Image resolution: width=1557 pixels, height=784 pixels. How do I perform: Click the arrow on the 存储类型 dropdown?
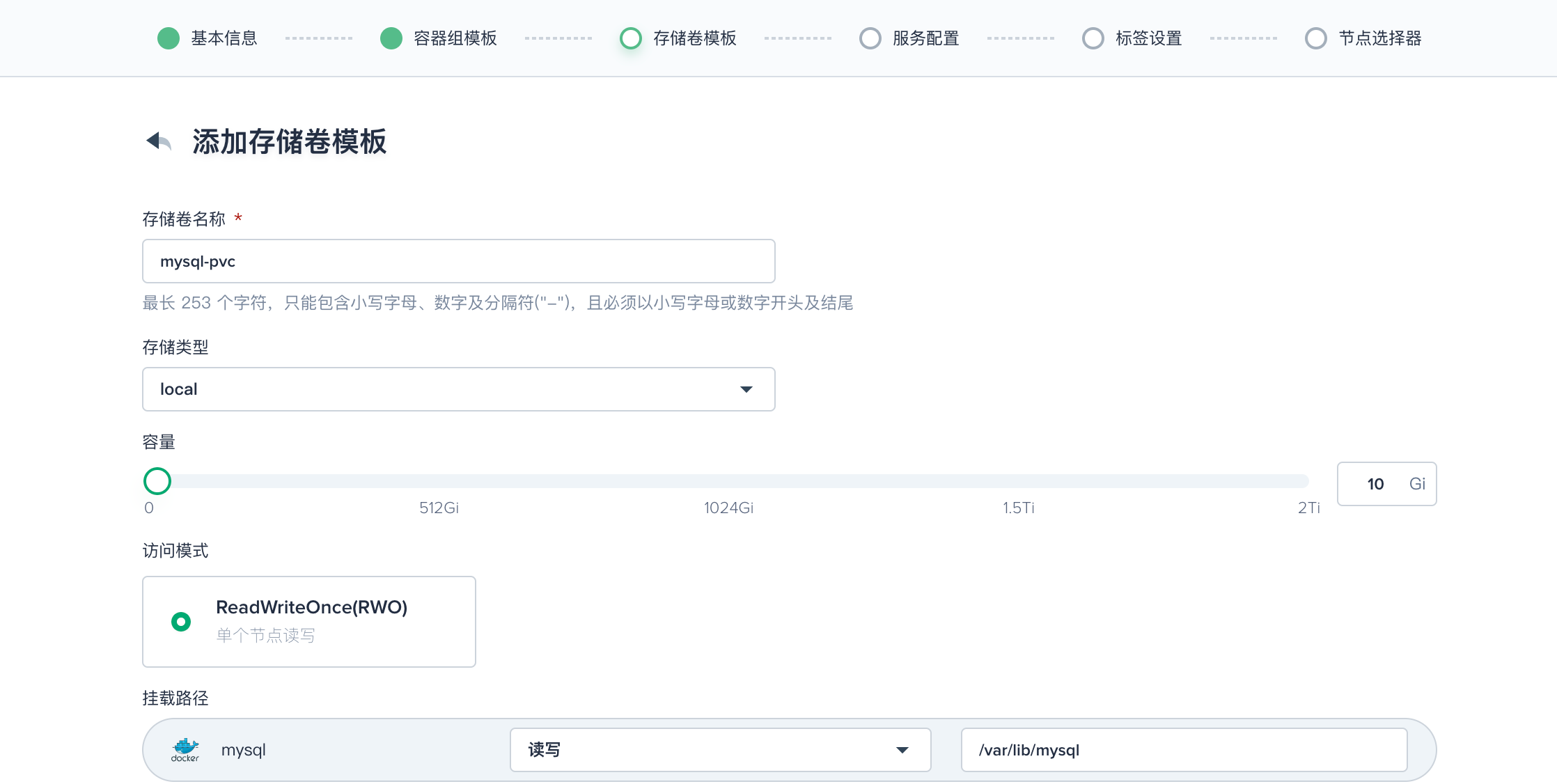click(746, 389)
